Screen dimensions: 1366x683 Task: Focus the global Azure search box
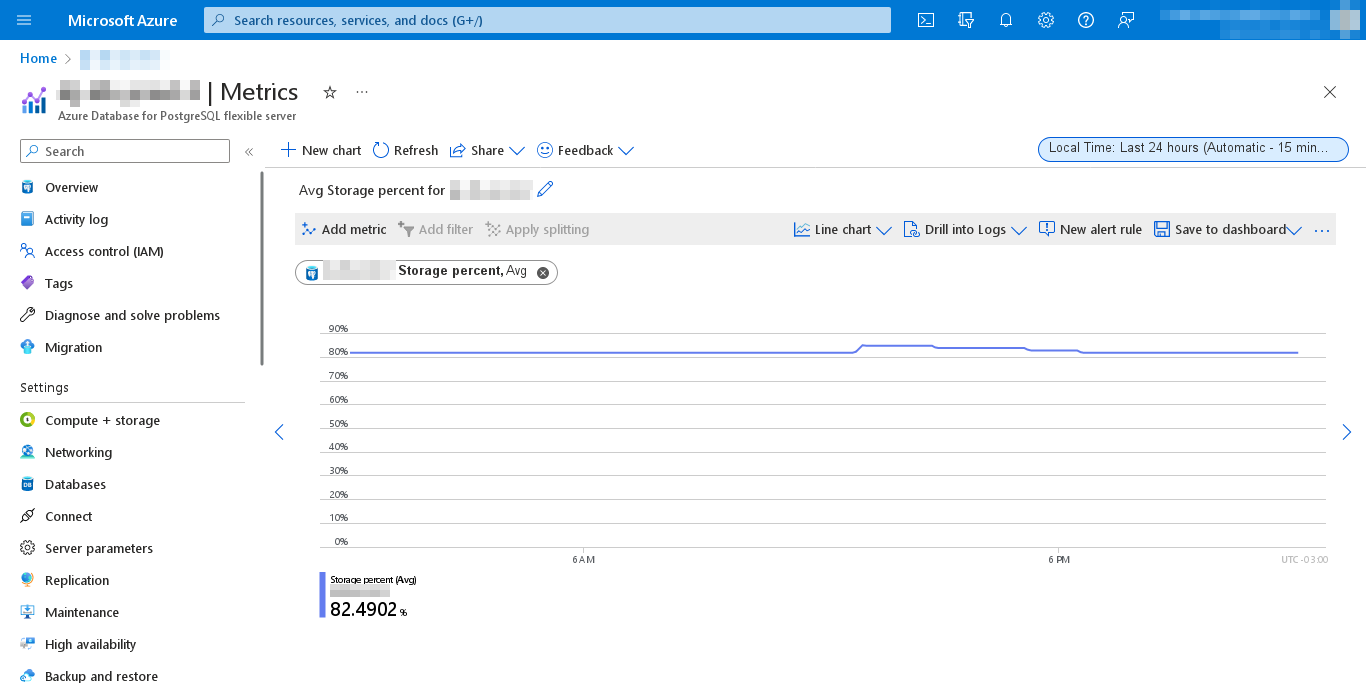point(547,20)
